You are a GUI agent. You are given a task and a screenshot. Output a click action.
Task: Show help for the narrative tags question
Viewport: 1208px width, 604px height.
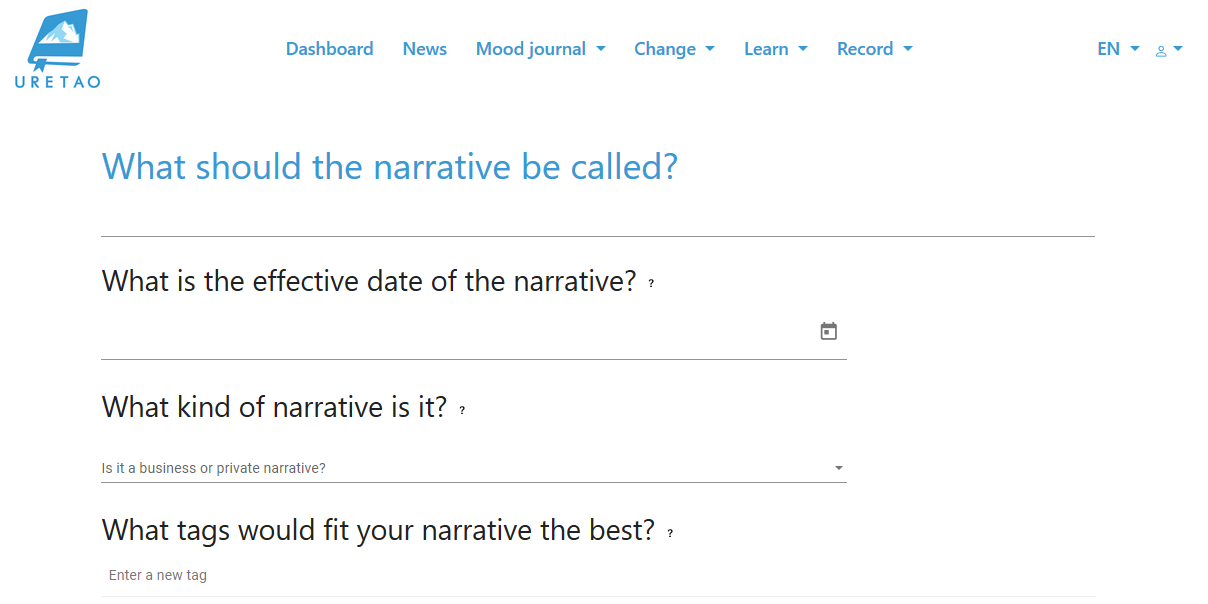[670, 533]
